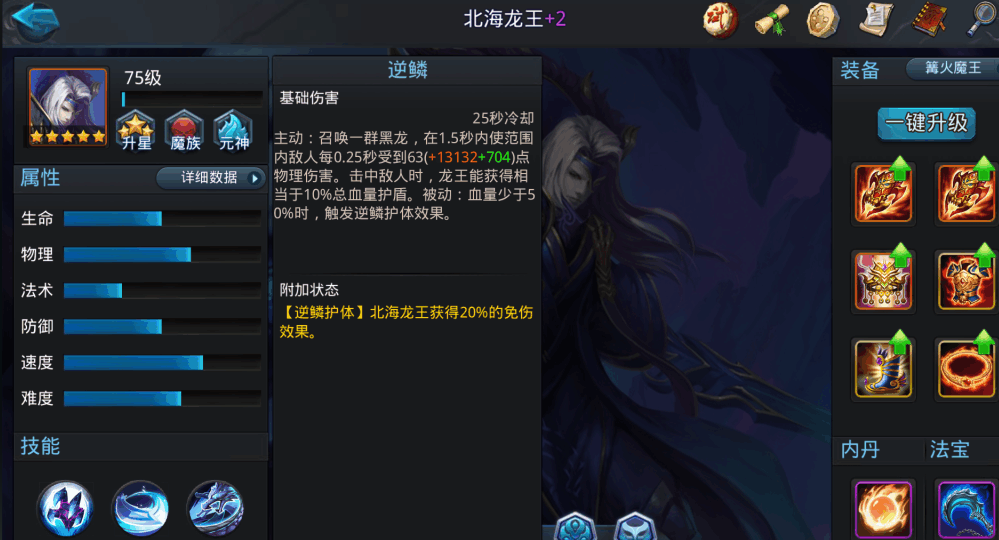Go back using the blue arrow
Viewport: 999px width, 540px height.
click(x=35, y=20)
